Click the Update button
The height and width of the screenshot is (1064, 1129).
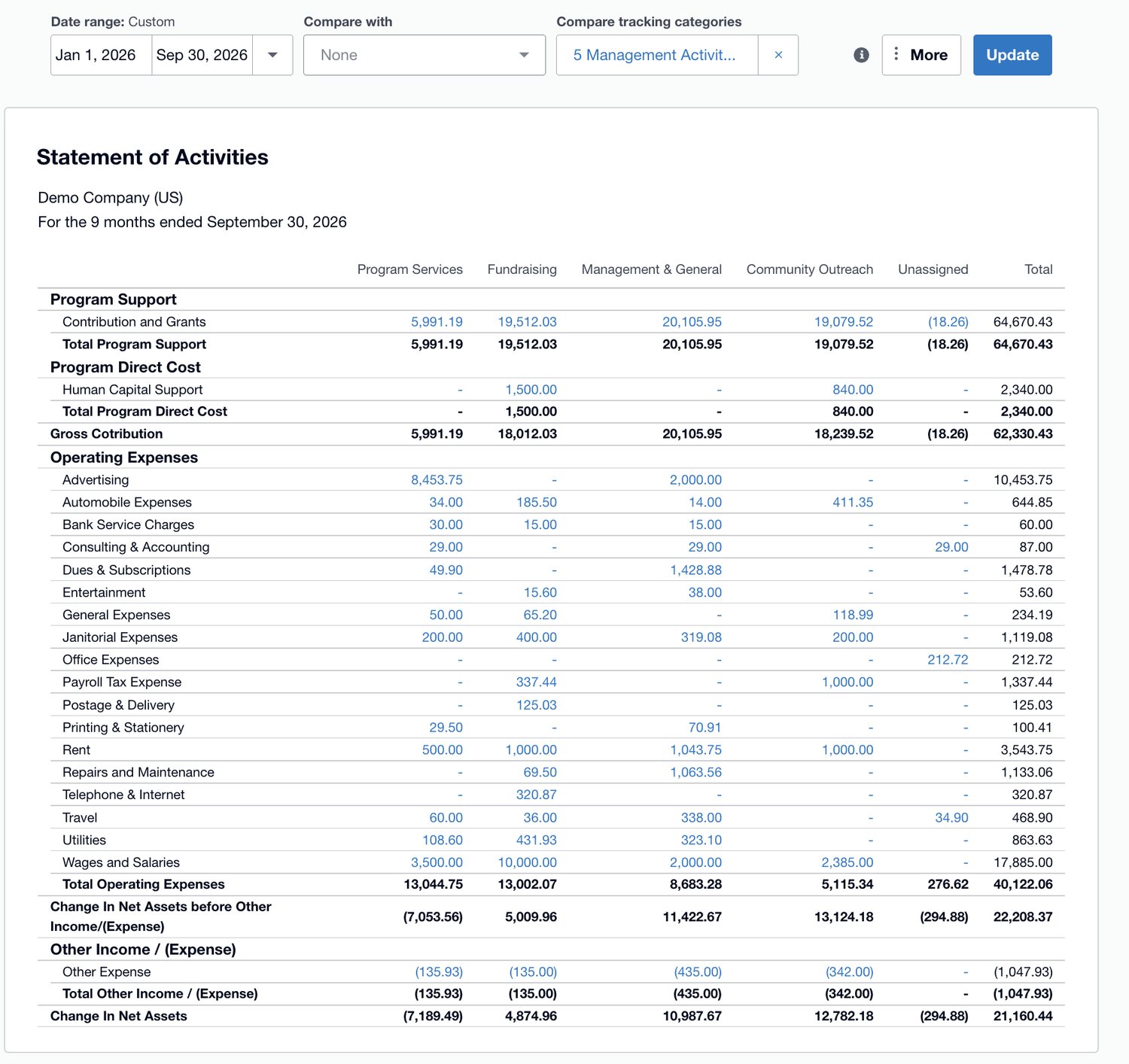pos(1012,55)
